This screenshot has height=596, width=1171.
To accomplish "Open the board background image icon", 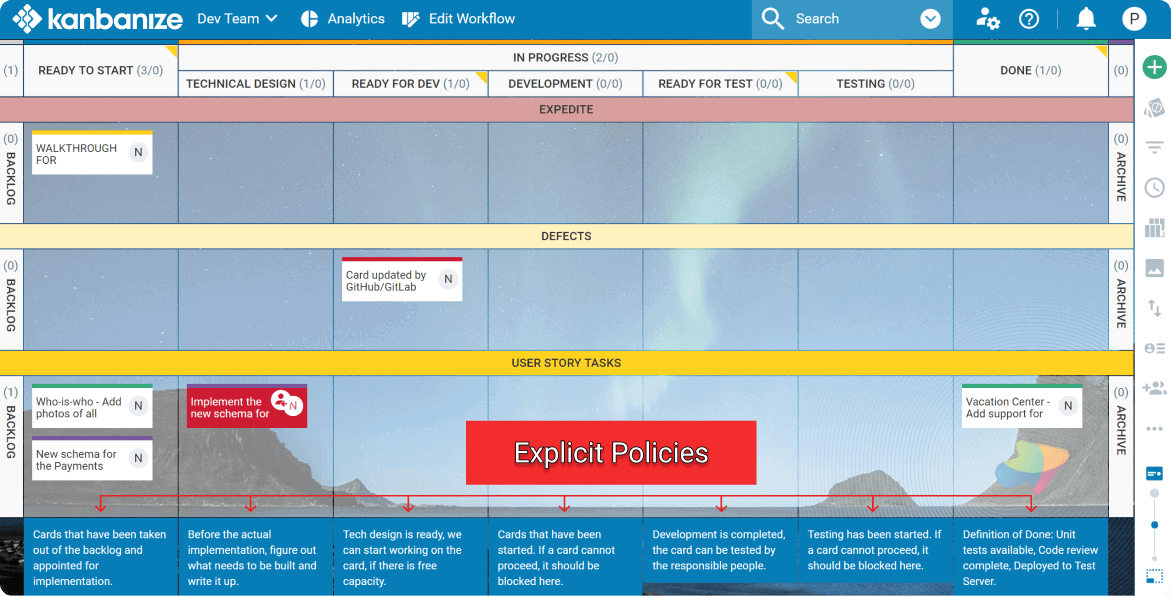I will click(x=1155, y=267).
